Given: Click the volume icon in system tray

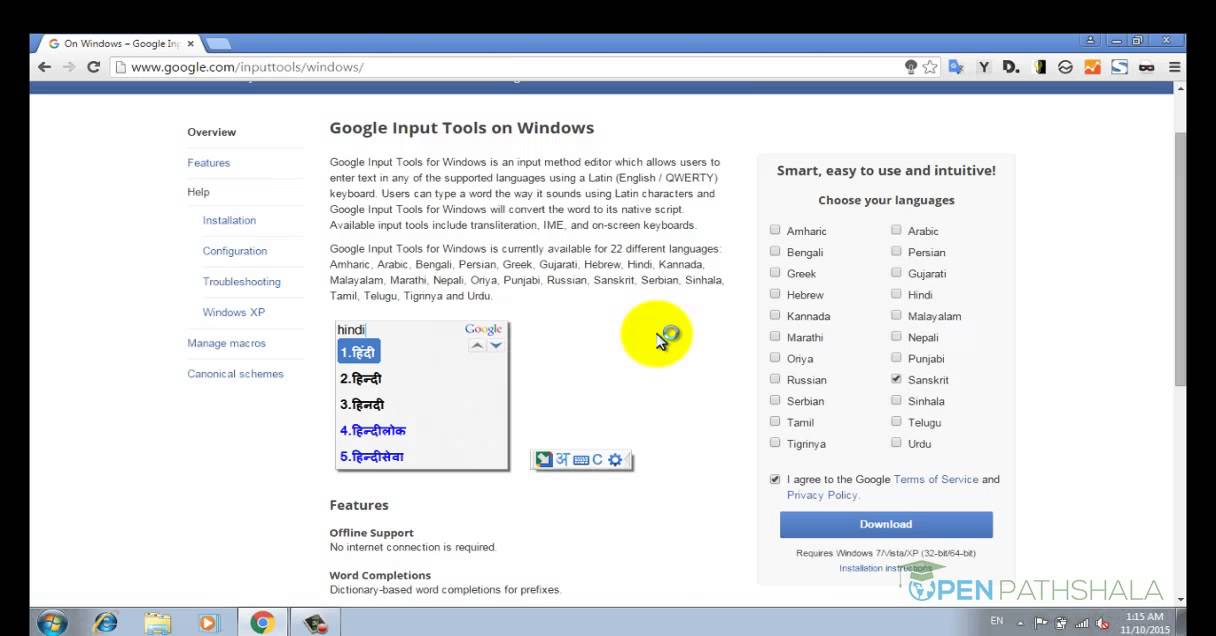Looking at the screenshot, I should click(1102, 623).
